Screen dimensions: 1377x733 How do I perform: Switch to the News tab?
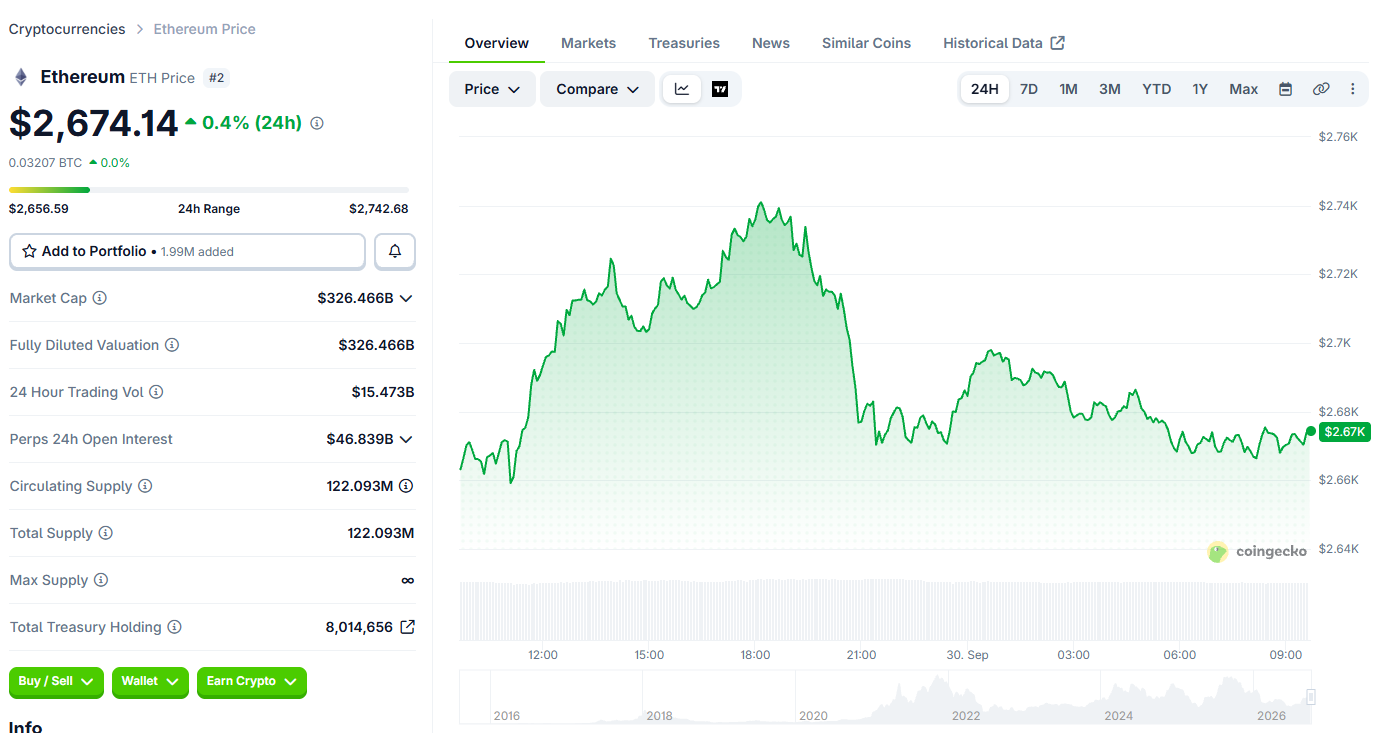point(771,43)
